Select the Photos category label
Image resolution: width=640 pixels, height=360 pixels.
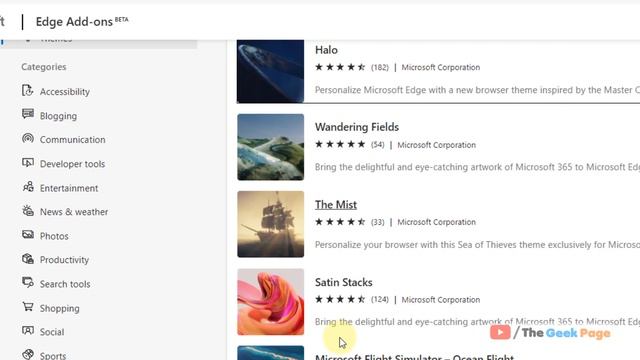point(54,236)
